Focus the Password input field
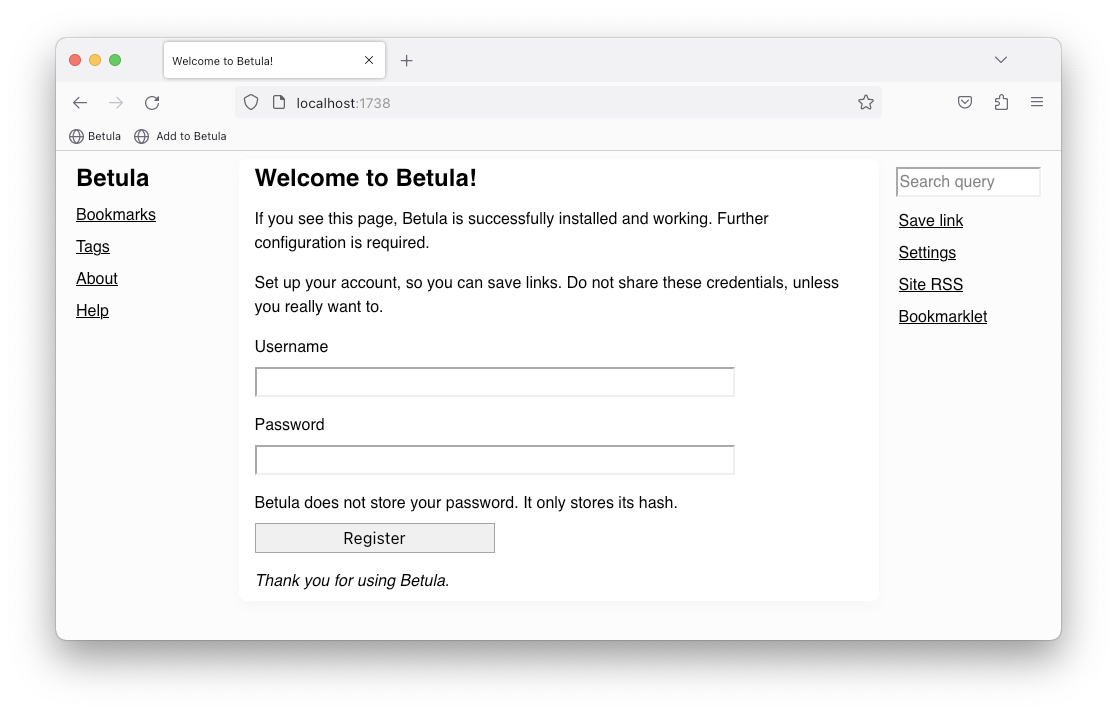The height and width of the screenshot is (714, 1117). click(494, 460)
